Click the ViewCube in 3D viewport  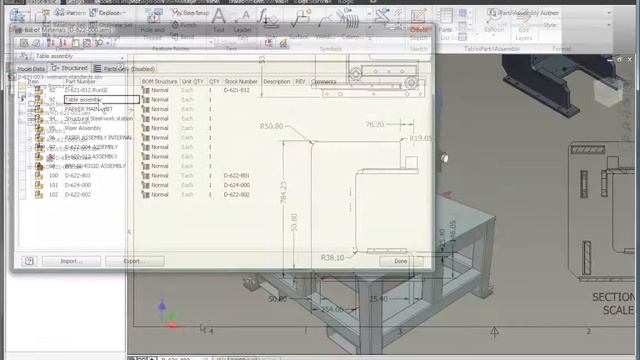click(x=607, y=92)
